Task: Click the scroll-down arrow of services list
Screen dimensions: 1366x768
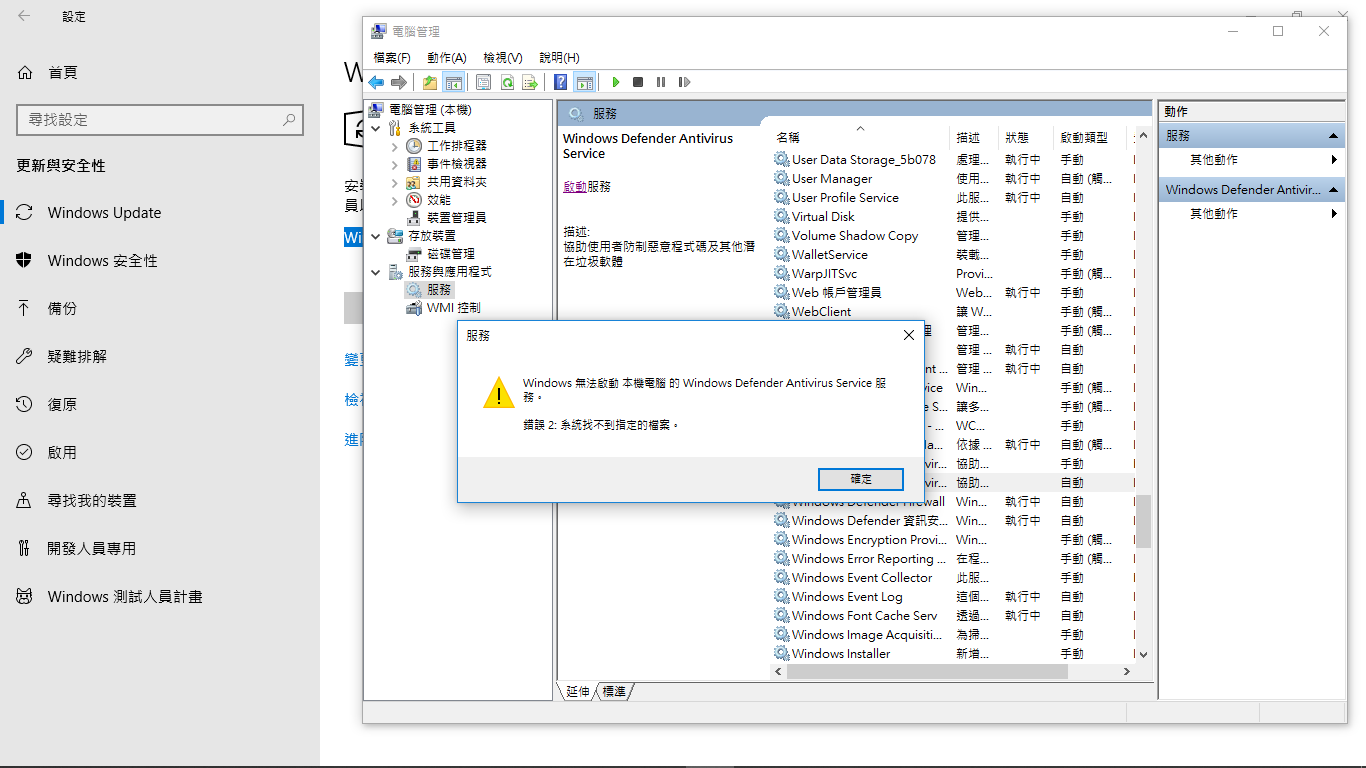Action: click(x=1143, y=655)
